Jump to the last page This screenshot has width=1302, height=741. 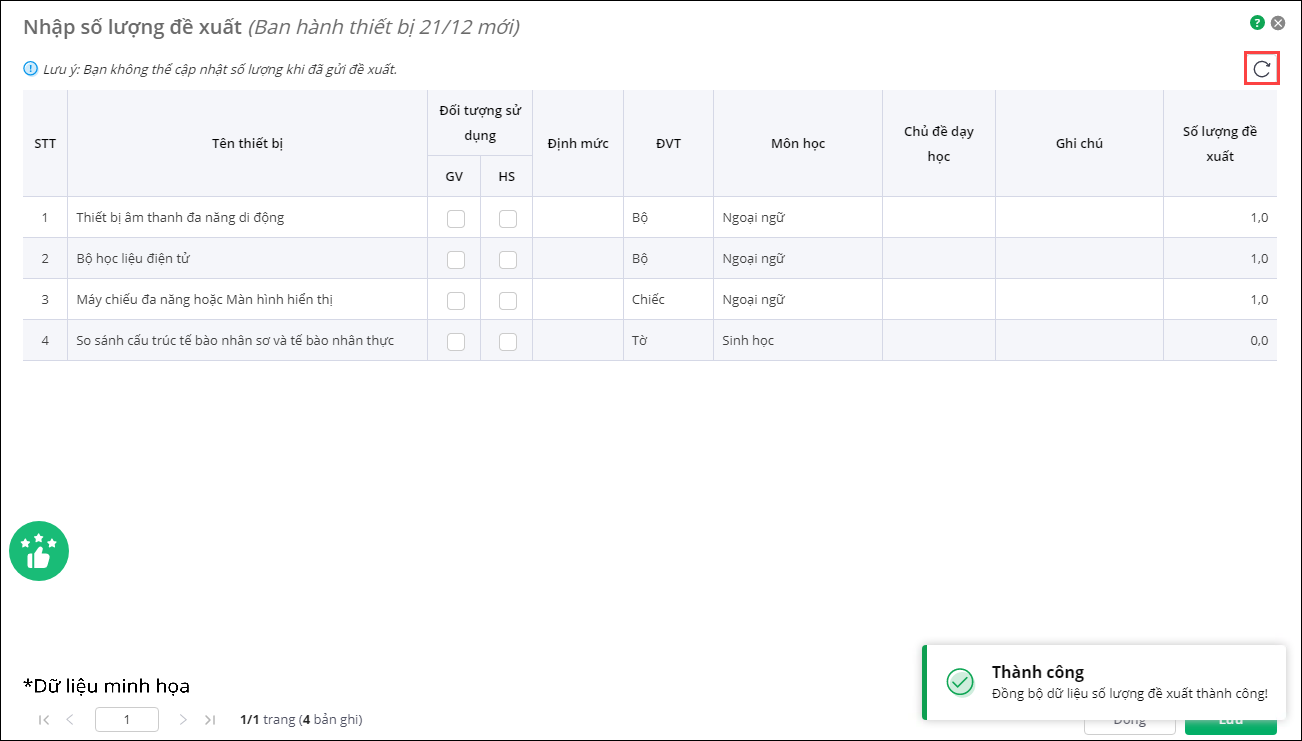click(x=209, y=719)
